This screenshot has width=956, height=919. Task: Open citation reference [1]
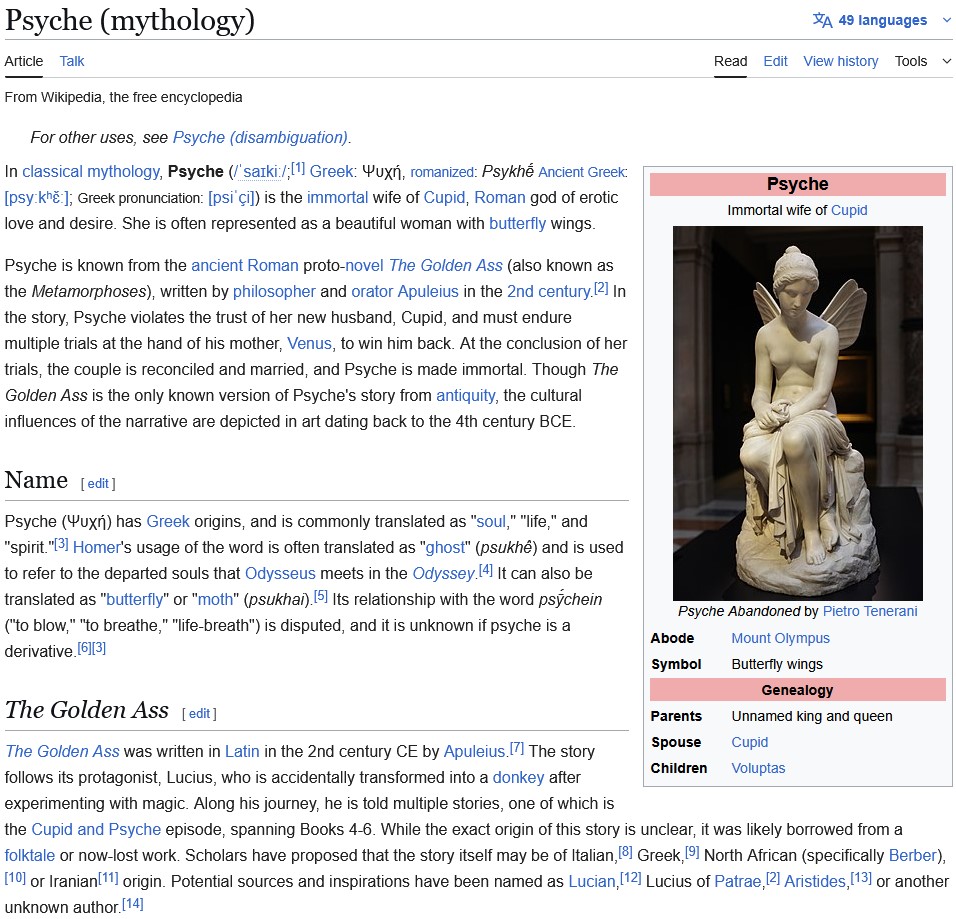(298, 168)
